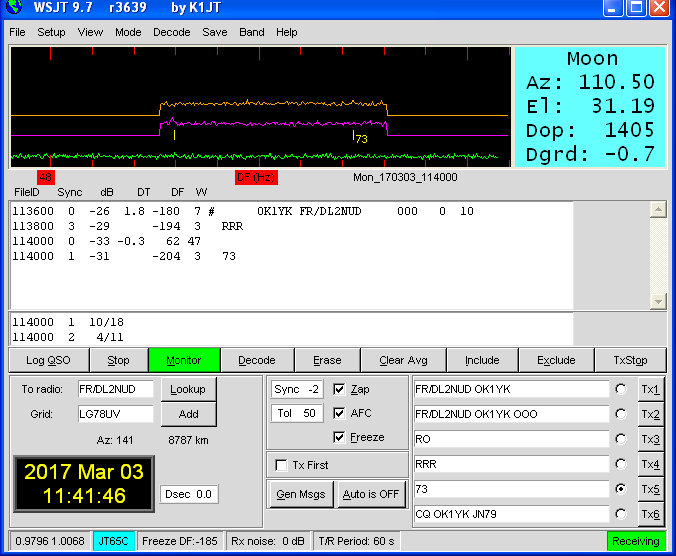Click the Grid locator field
Viewport: 676px width, 556px height.
(x=116, y=414)
